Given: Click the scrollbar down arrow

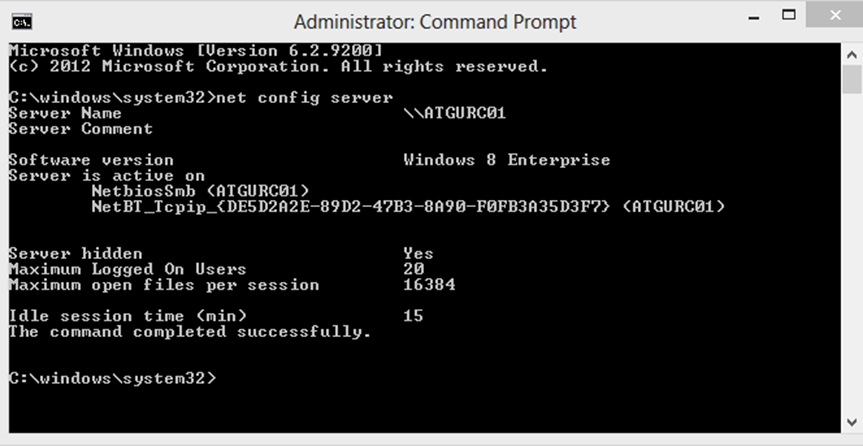Looking at the screenshot, I should point(852,422).
